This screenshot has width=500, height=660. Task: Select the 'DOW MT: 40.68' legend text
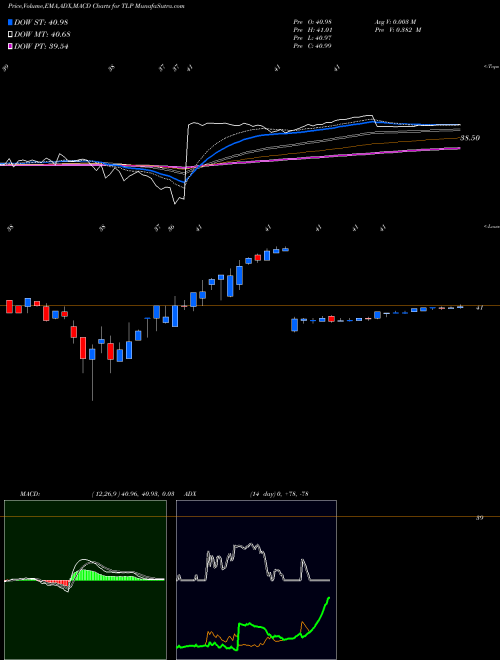(x=42, y=34)
